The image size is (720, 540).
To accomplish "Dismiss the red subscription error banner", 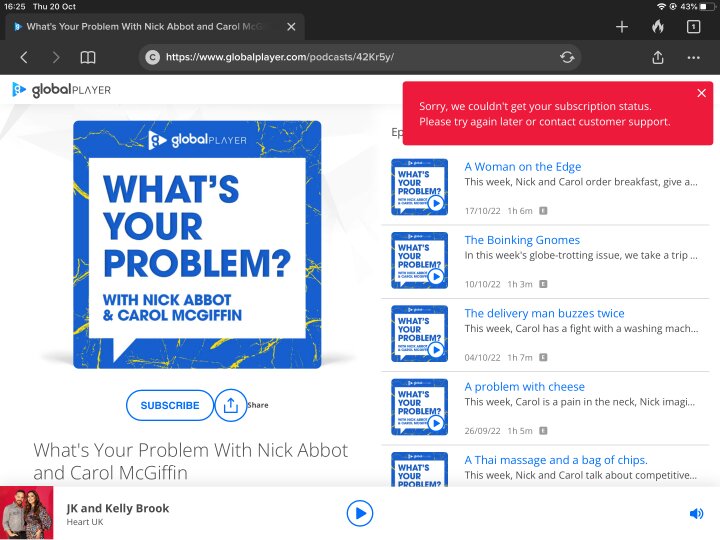I will pos(701,93).
